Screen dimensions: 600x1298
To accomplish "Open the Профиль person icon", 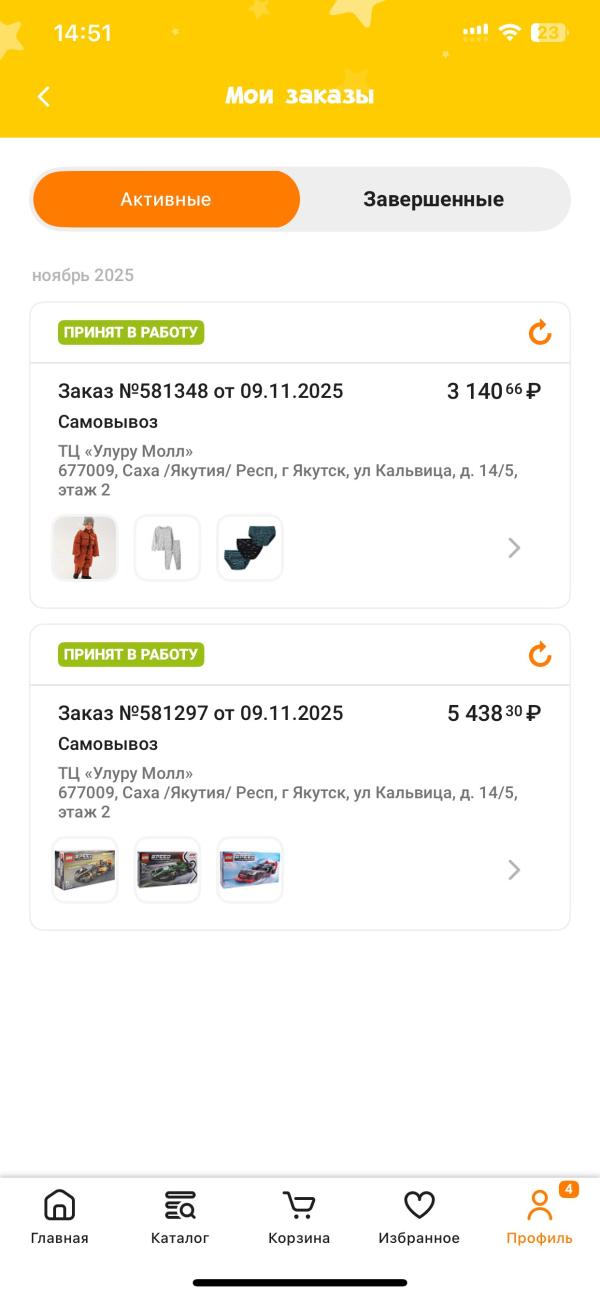I will pos(539,1206).
